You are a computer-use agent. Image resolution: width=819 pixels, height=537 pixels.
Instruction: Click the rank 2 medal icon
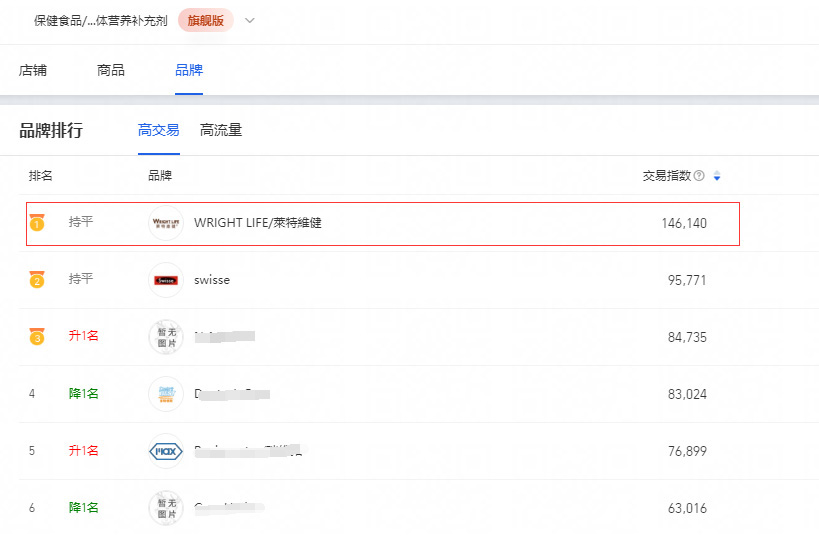tap(37, 279)
